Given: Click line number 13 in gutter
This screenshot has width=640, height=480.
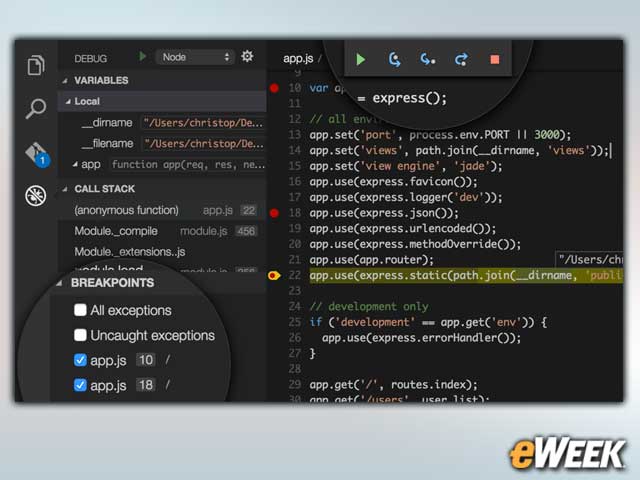Looking at the screenshot, I should point(294,134).
